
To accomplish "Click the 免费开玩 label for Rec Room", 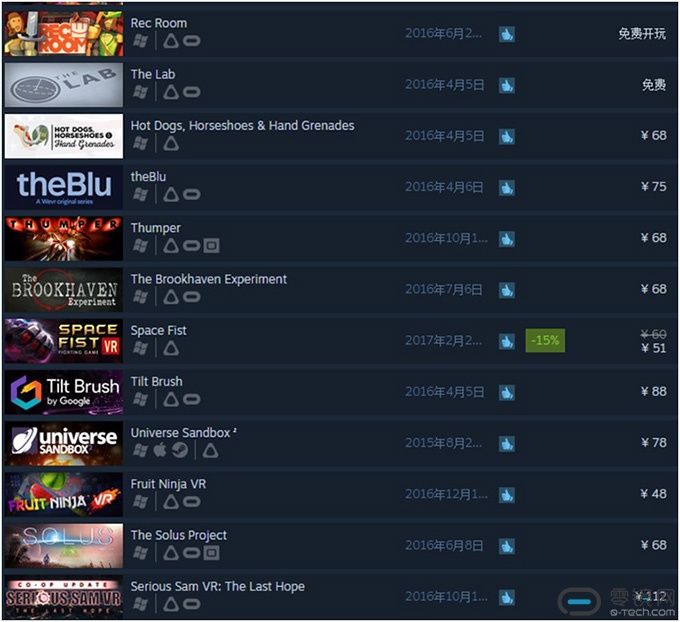I will point(642,34).
